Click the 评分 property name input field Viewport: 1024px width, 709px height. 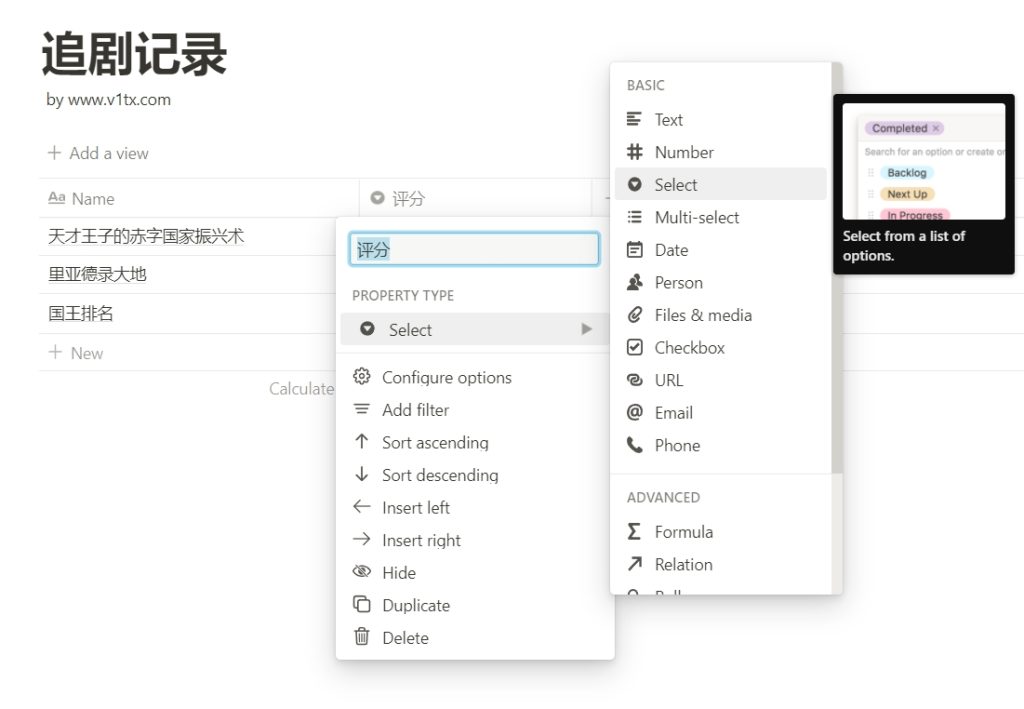pos(474,248)
